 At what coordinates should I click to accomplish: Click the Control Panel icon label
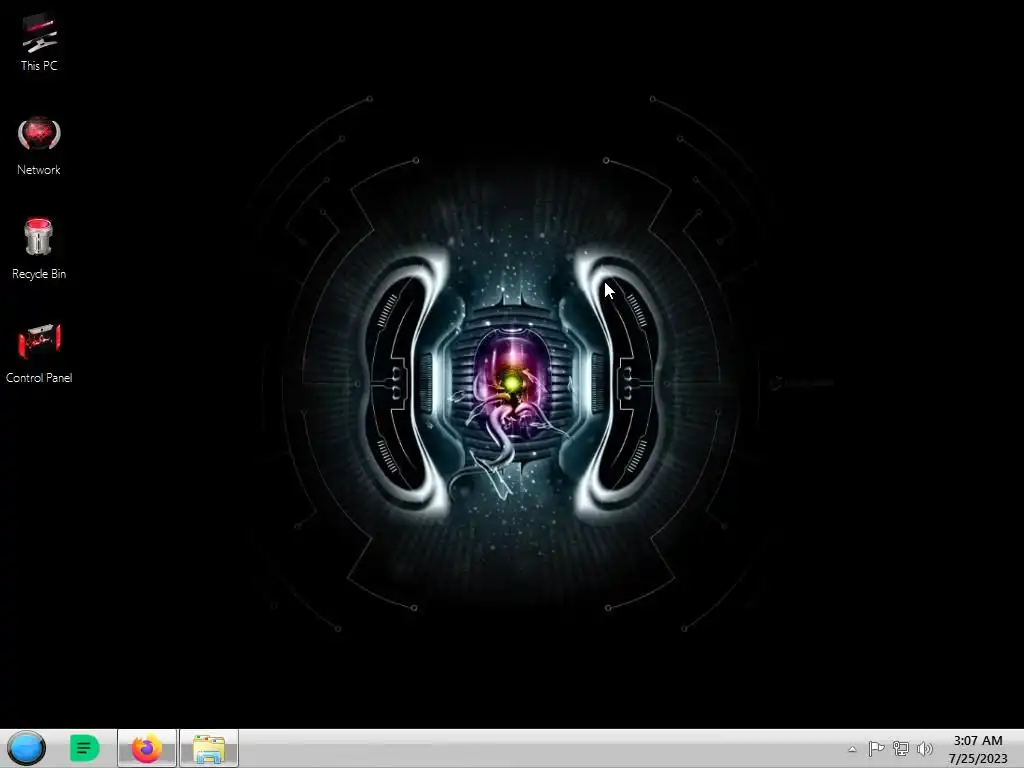(x=39, y=377)
